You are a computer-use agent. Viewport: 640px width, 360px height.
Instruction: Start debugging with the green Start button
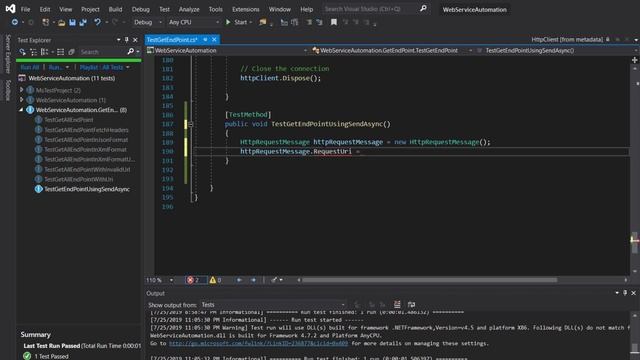point(237,22)
